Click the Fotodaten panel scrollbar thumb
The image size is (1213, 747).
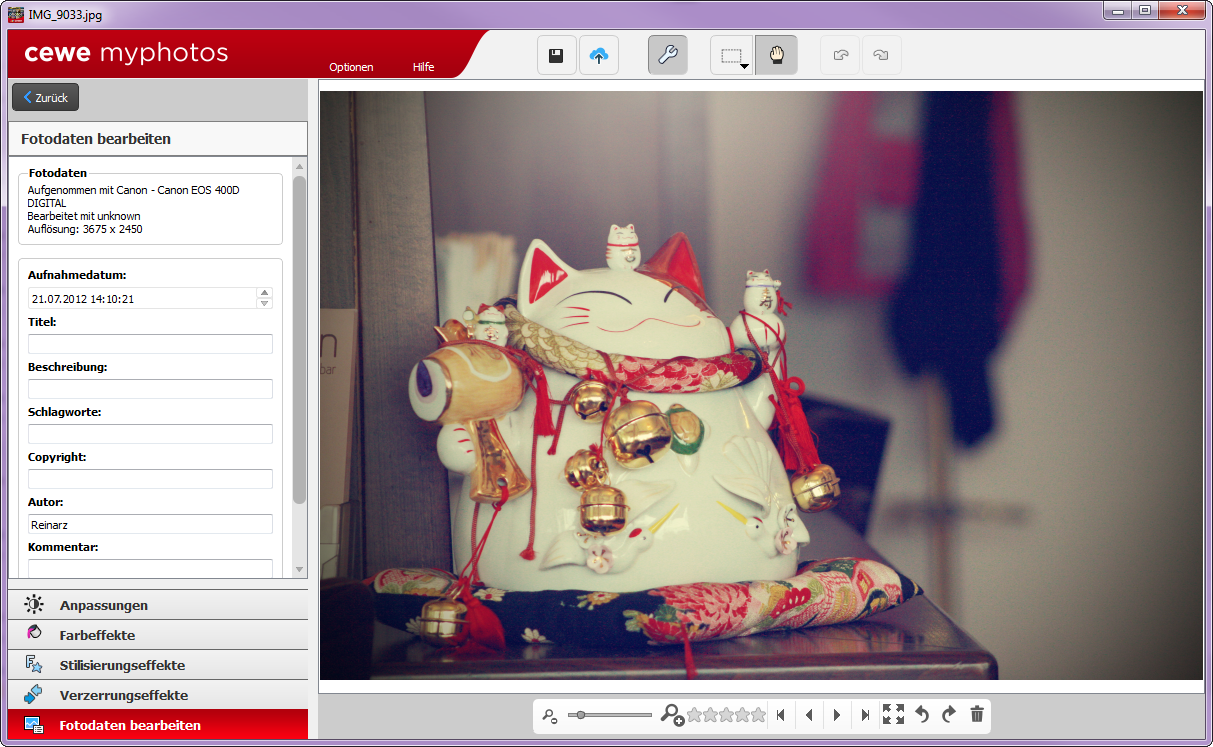300,339
